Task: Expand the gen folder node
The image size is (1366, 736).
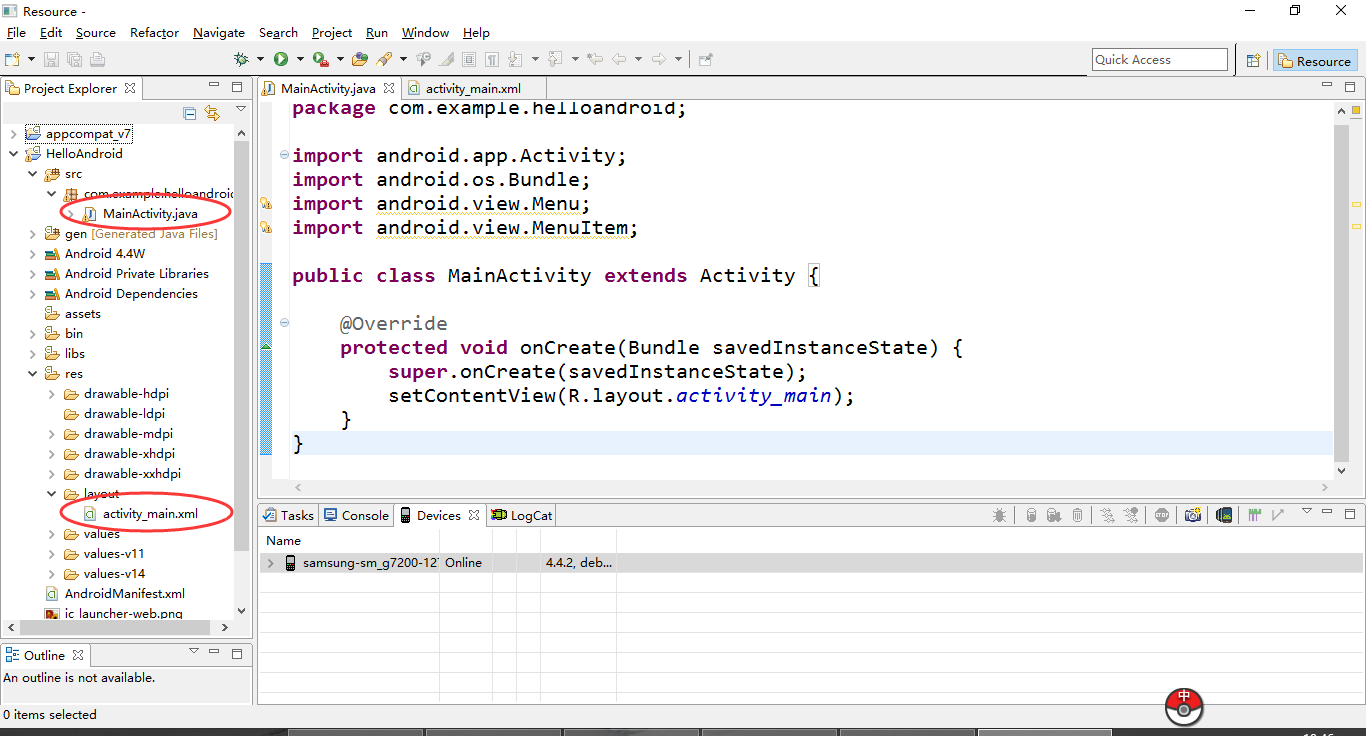Action: point(33,234)
